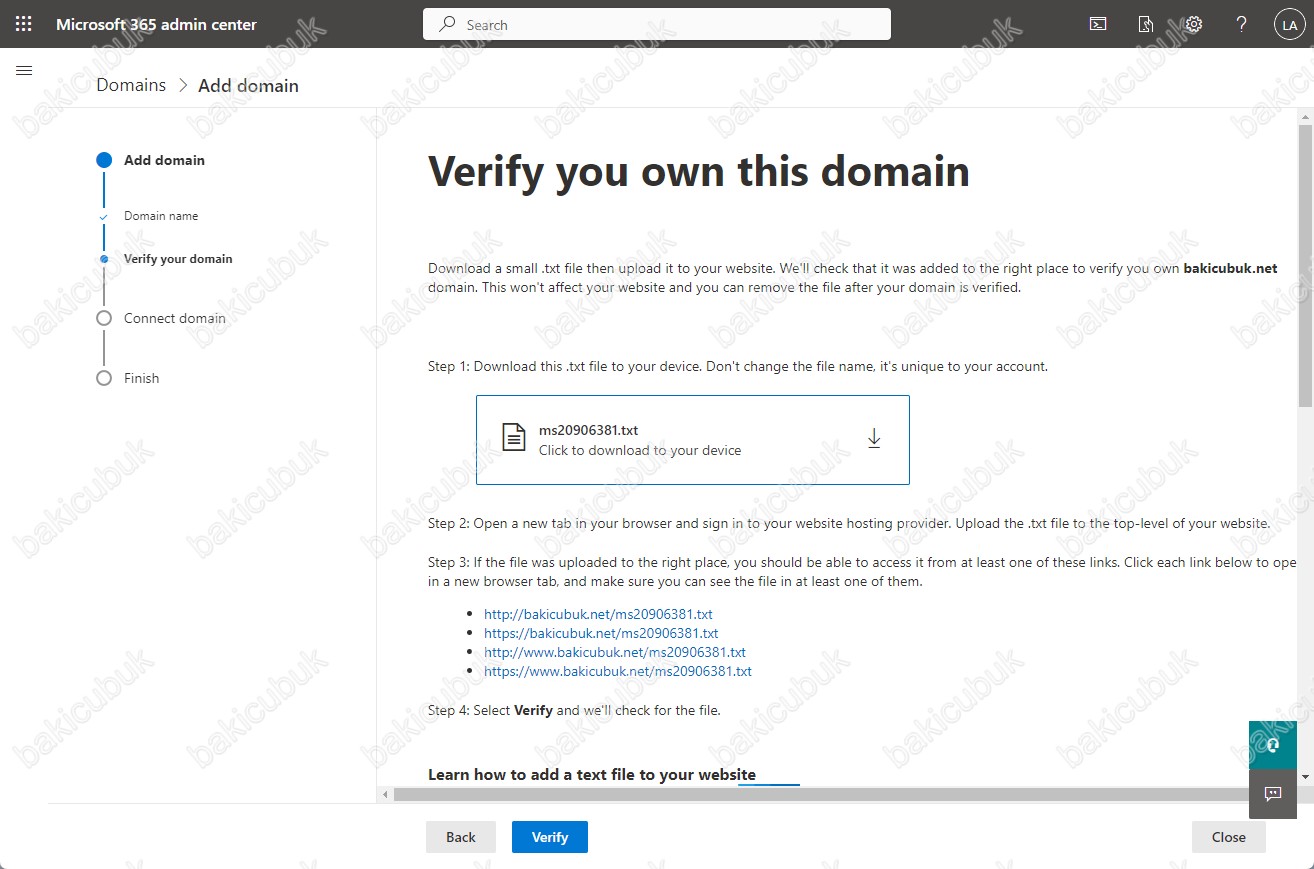Click Learn how to add a text file heading
1314x869 pixels.
point(592,774)
